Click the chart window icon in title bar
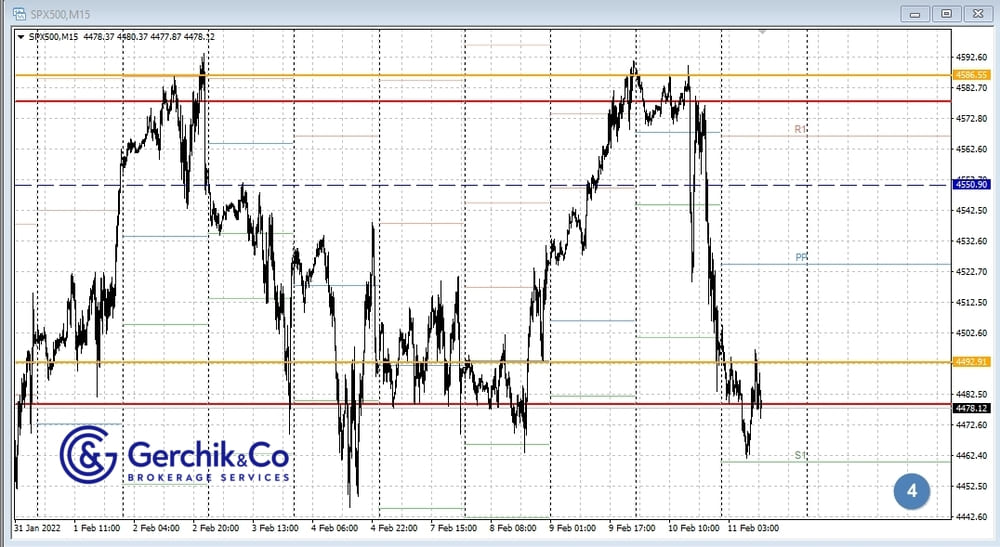The width and height of the screenshot is (1000, 547). 18,13
